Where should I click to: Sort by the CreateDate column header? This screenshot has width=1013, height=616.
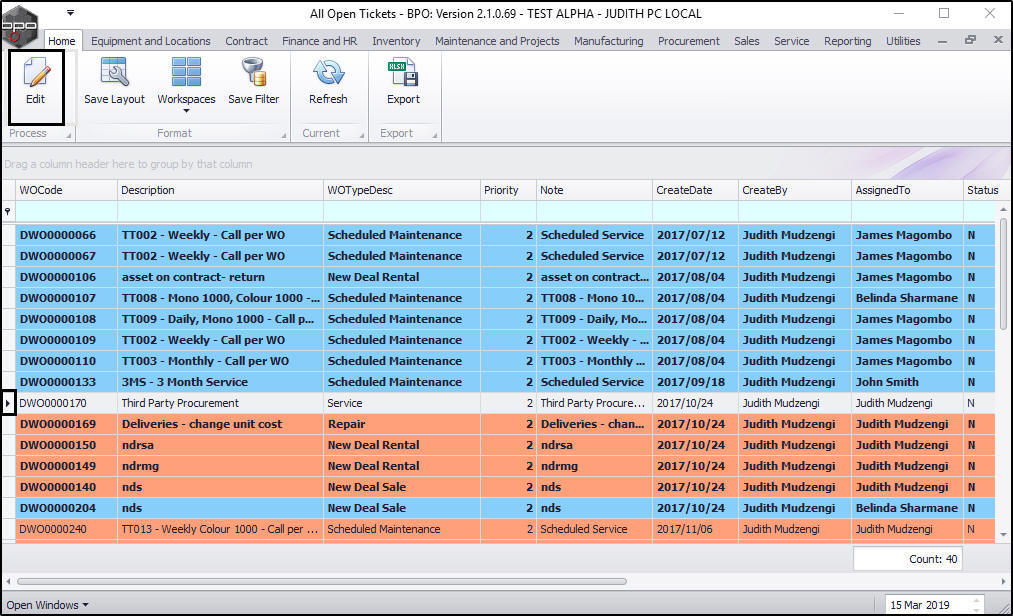(695, 190)
